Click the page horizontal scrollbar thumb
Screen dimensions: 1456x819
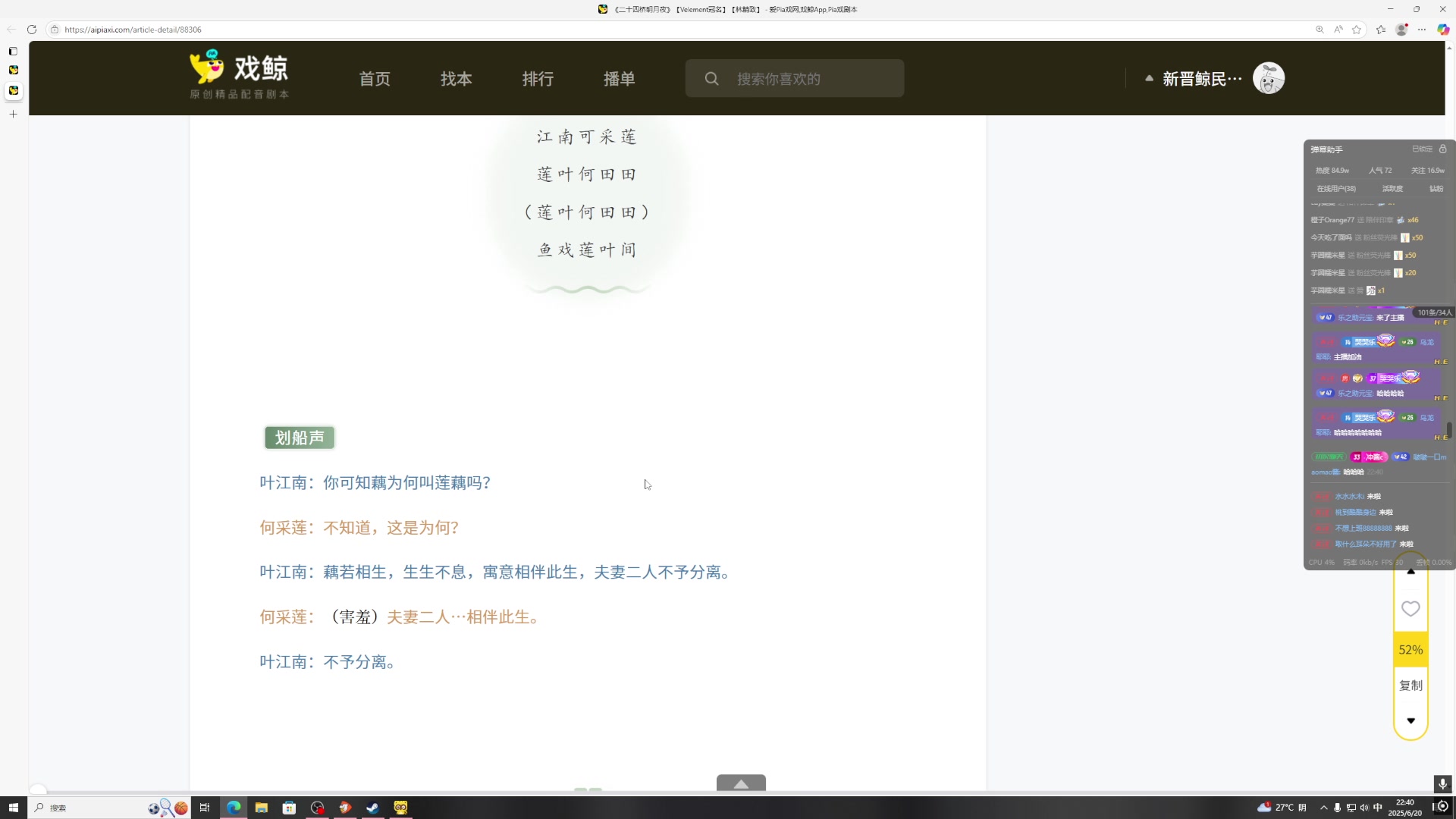coord(38,789)
